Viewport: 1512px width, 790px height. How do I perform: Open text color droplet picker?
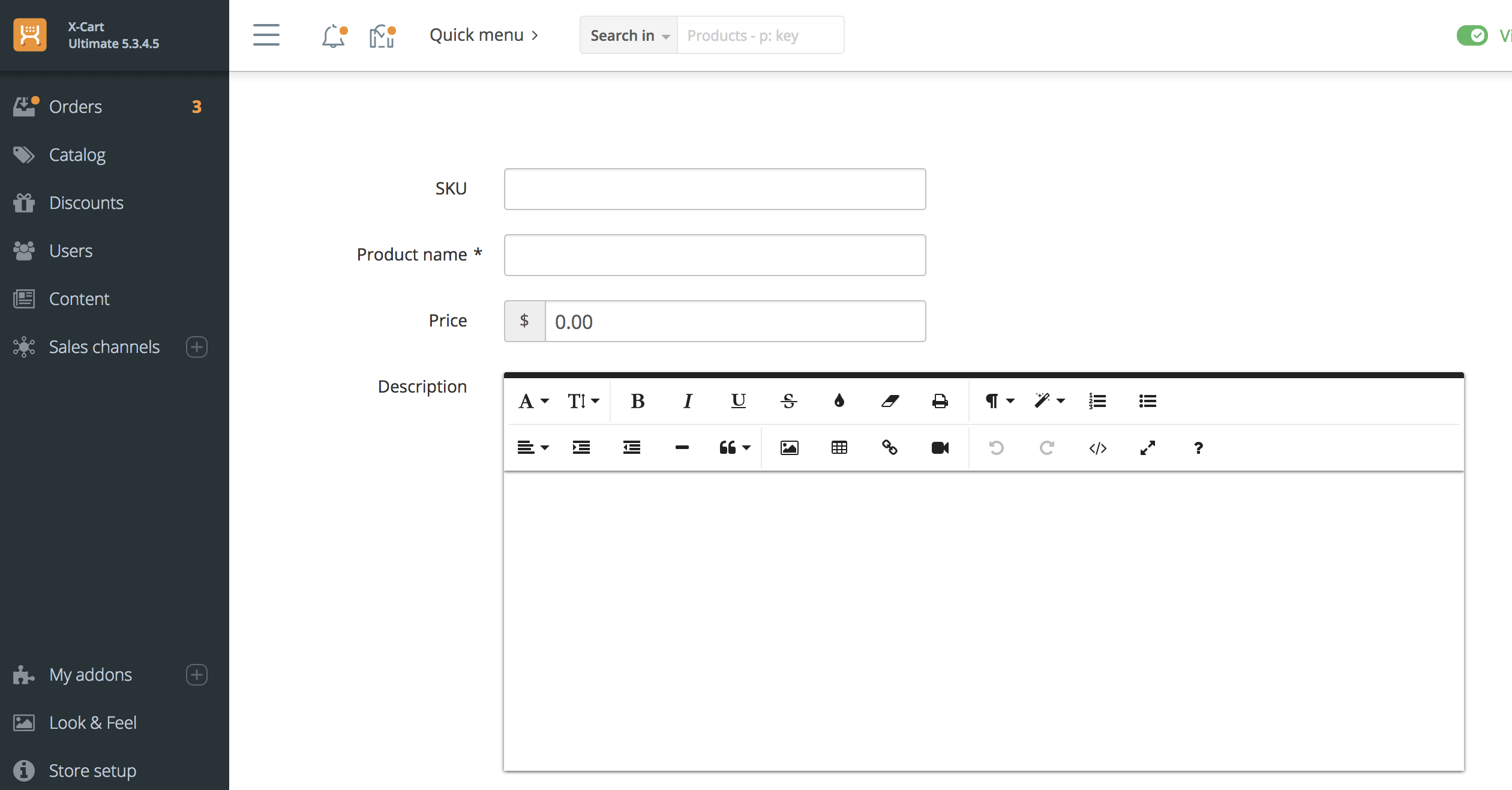839,401
